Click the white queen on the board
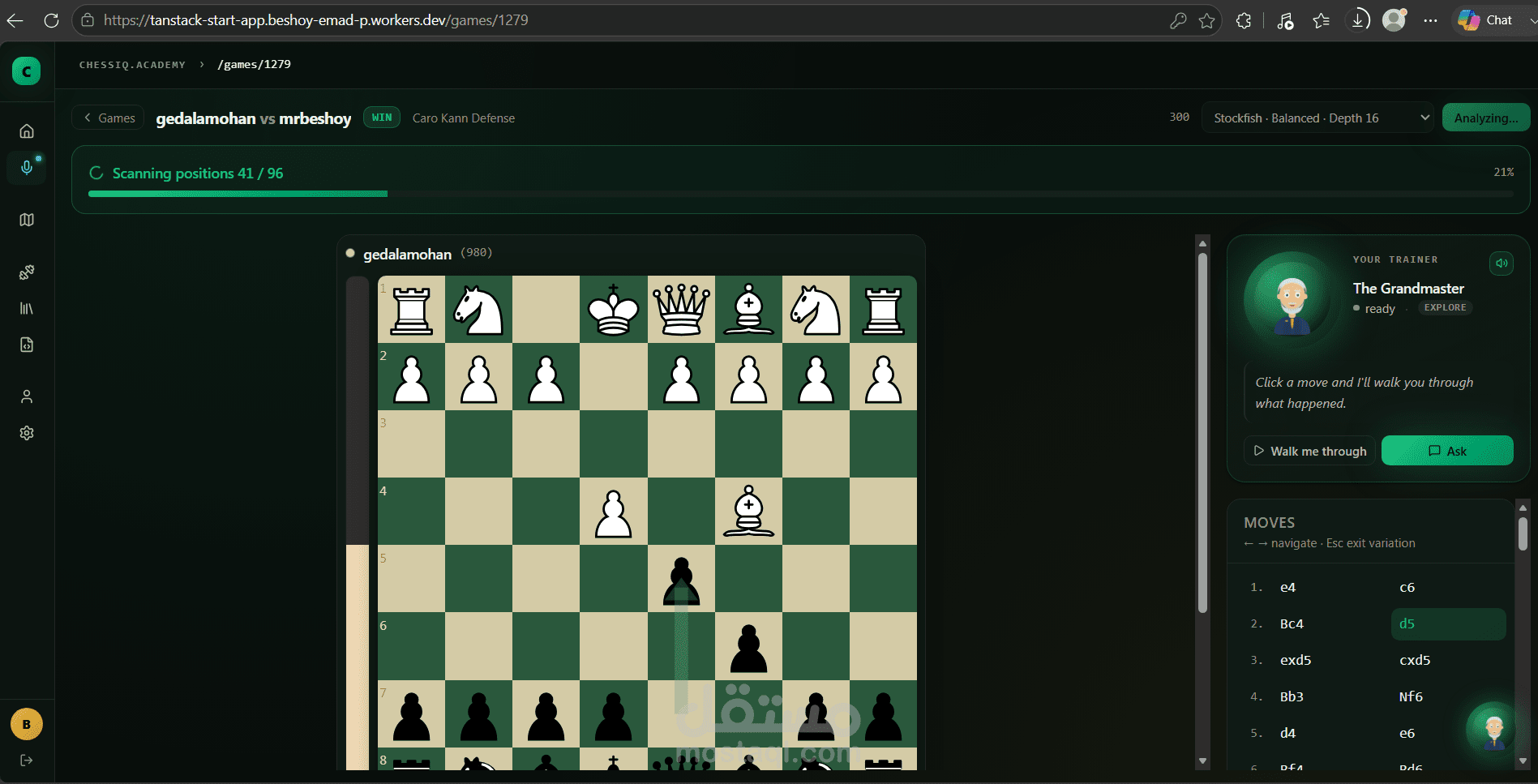The image size is (1538, 784). (x=681, y=310)
